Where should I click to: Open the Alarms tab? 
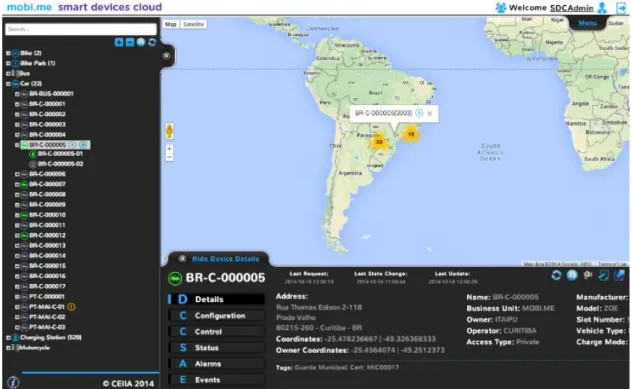pos(217,364)
